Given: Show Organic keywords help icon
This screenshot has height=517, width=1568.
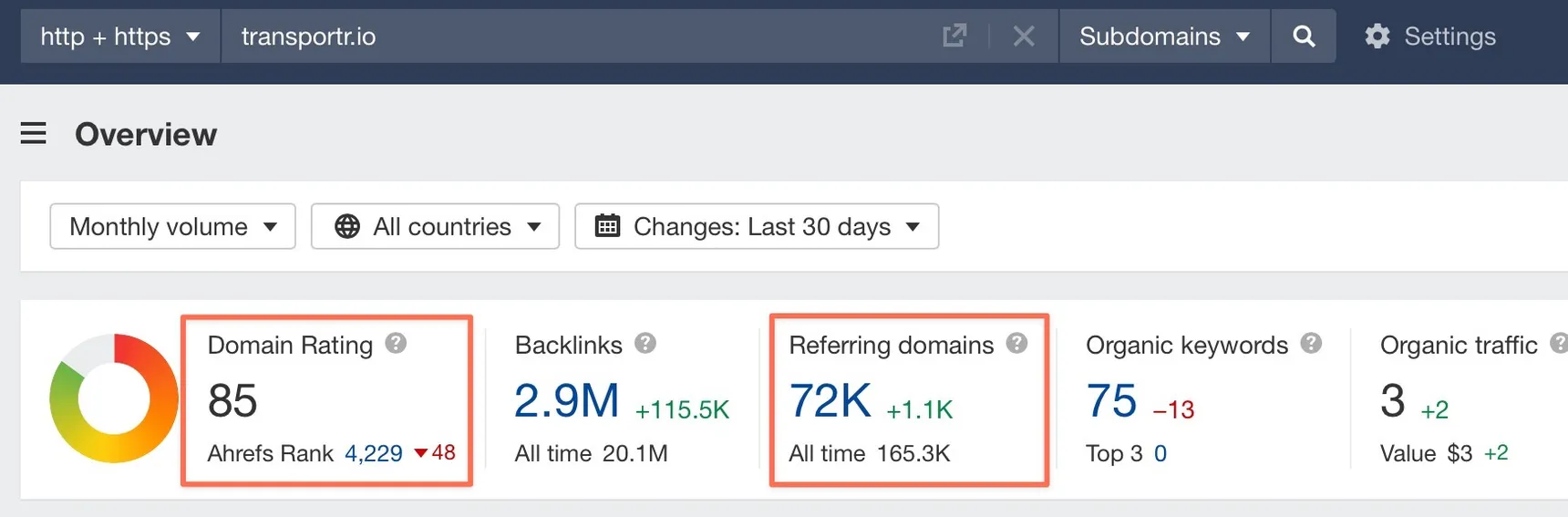Looking at the screenshot, I should 1311,344.
